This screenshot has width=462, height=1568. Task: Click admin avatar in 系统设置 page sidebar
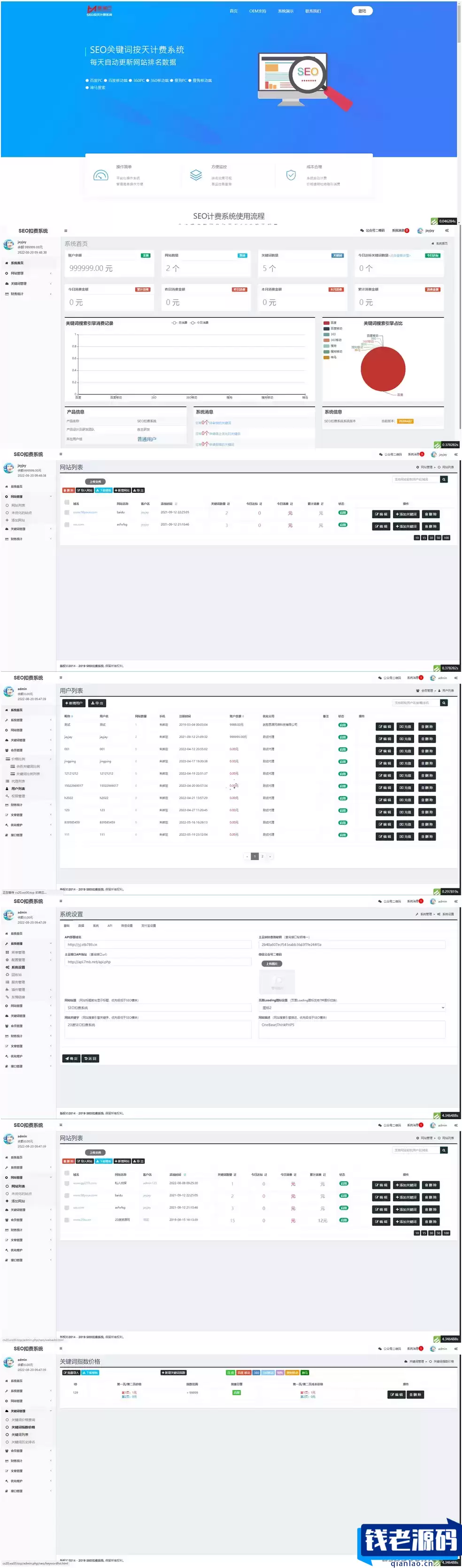tap(8, 915)
